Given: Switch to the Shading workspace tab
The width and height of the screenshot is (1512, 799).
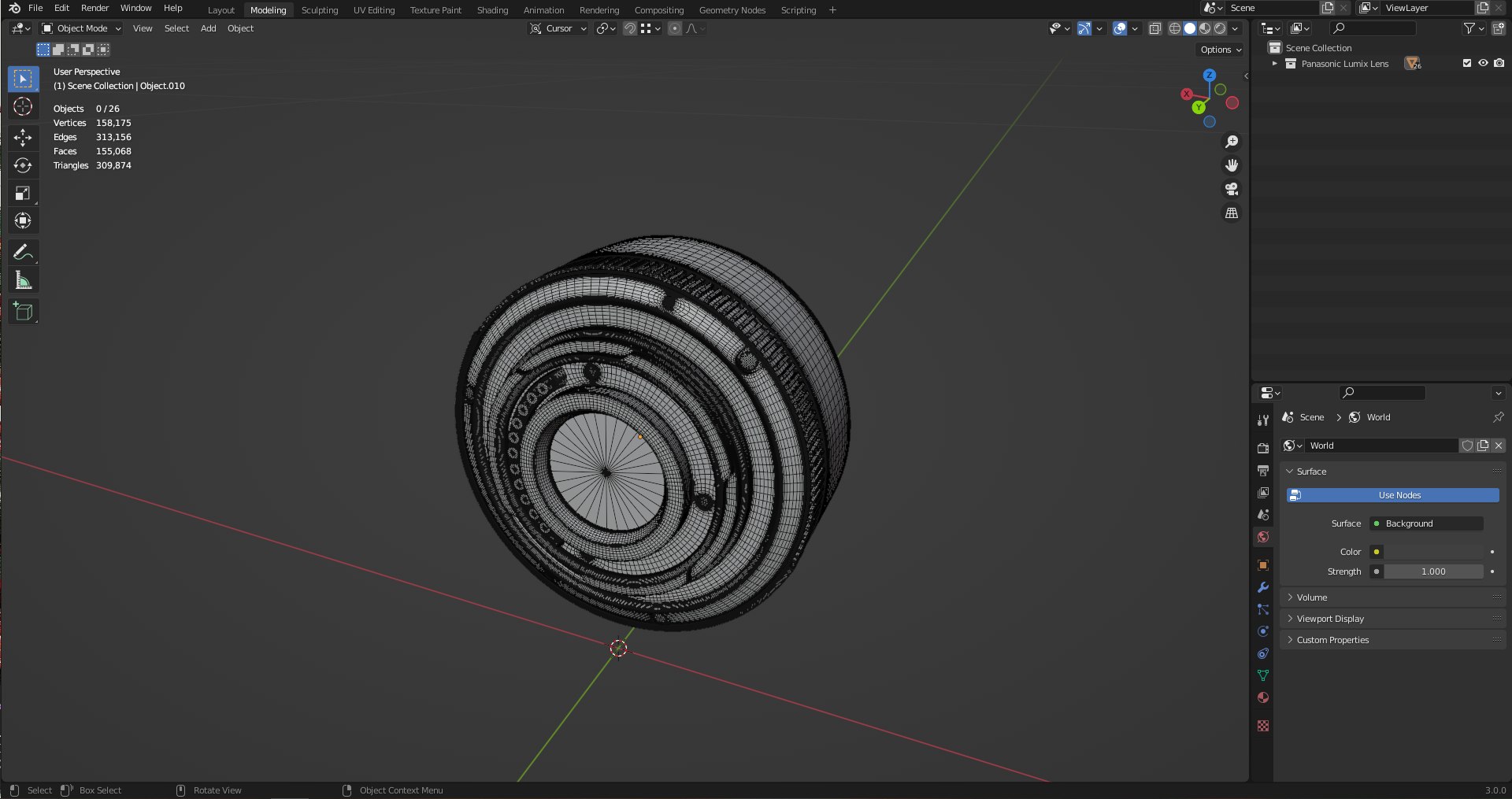Looking at the screenshot, I should pos(492,10).
